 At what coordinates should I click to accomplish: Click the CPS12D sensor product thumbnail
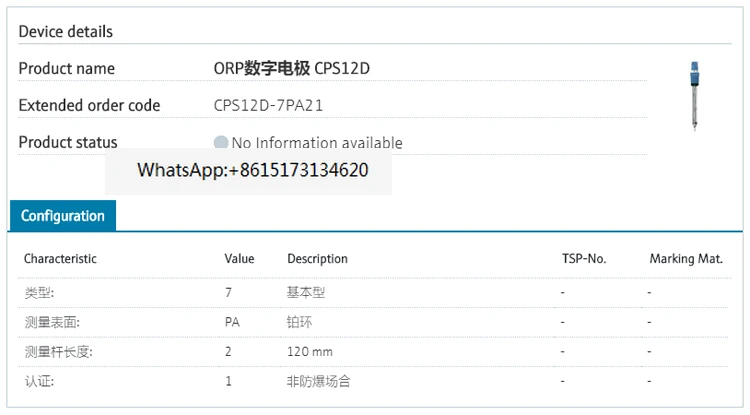point(692,95)
